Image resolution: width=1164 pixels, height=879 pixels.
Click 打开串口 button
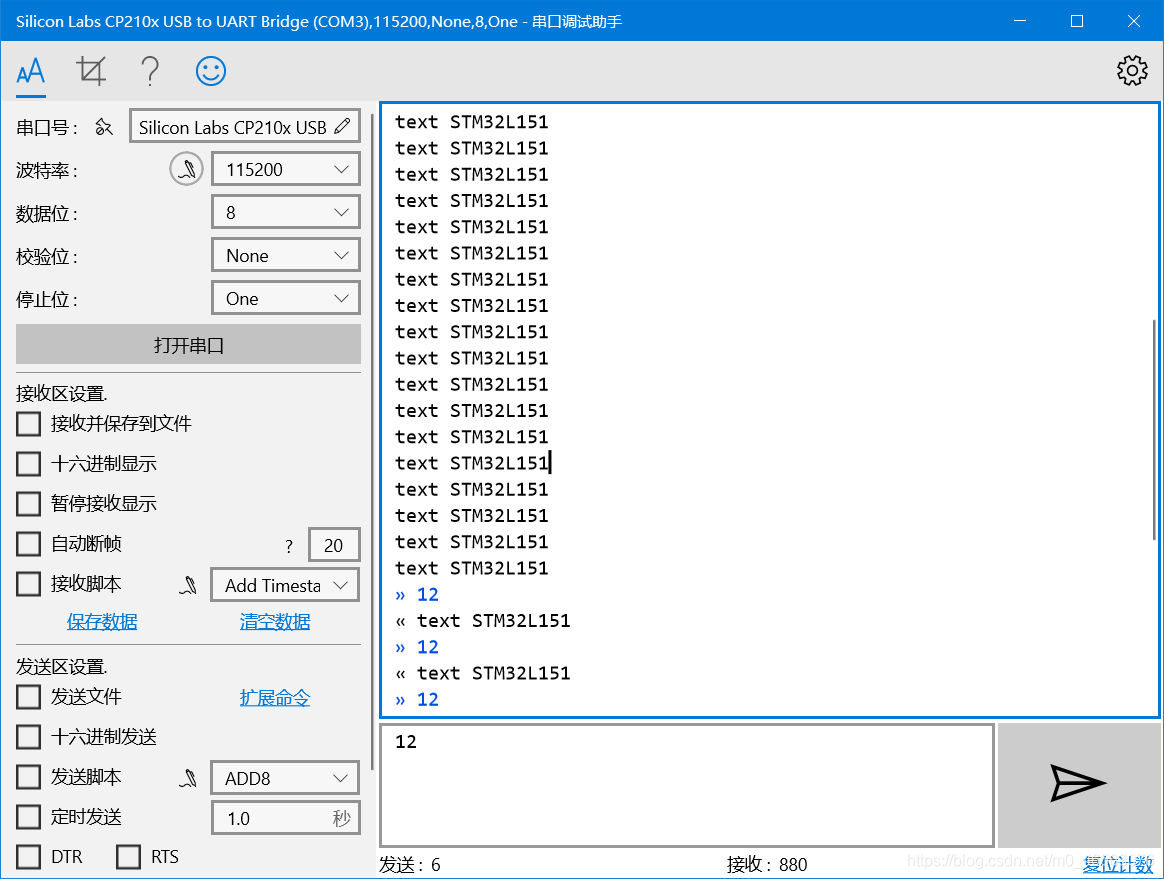tap(189, 344)
